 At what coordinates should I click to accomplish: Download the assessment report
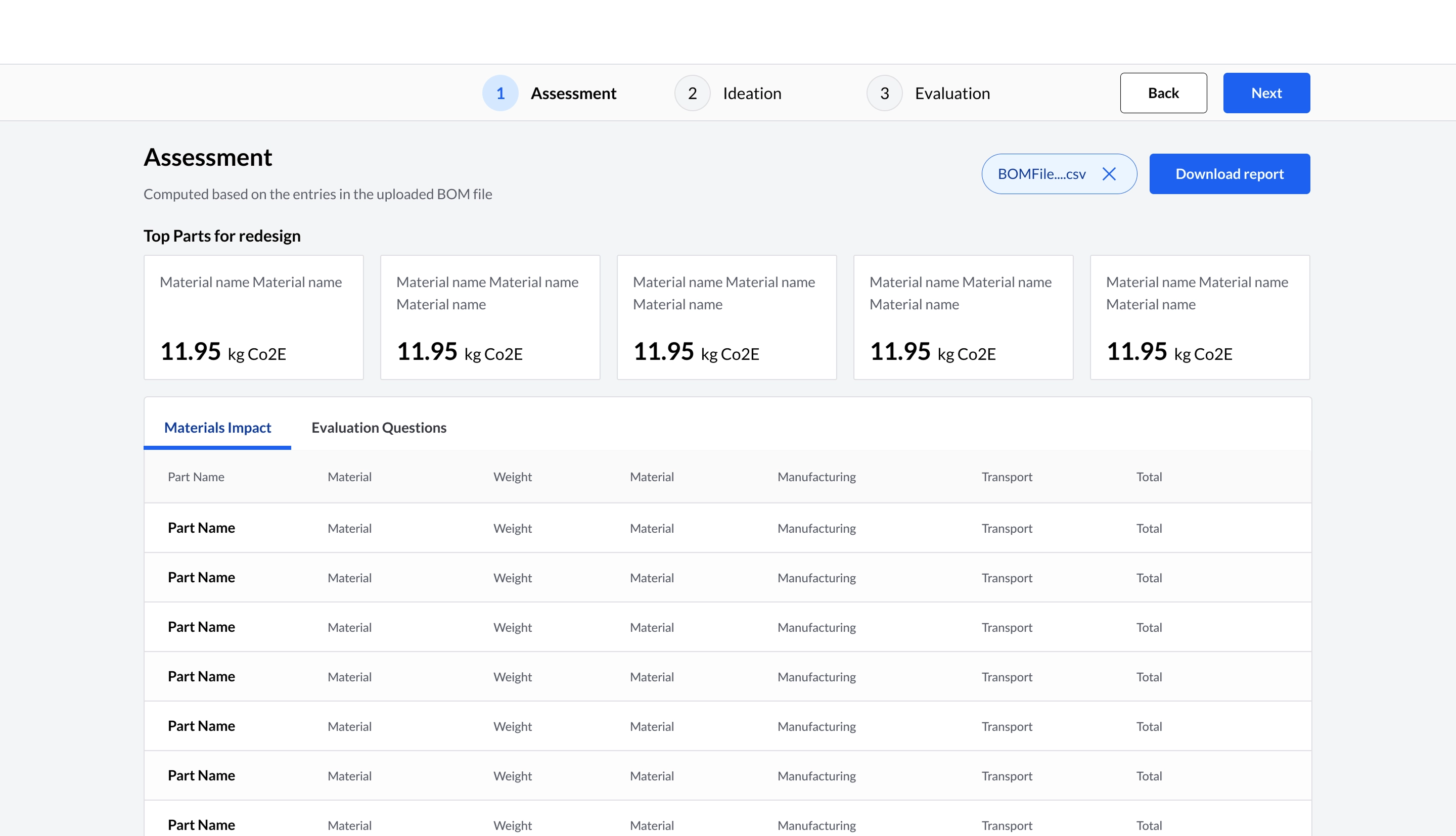pos(1230,174)
